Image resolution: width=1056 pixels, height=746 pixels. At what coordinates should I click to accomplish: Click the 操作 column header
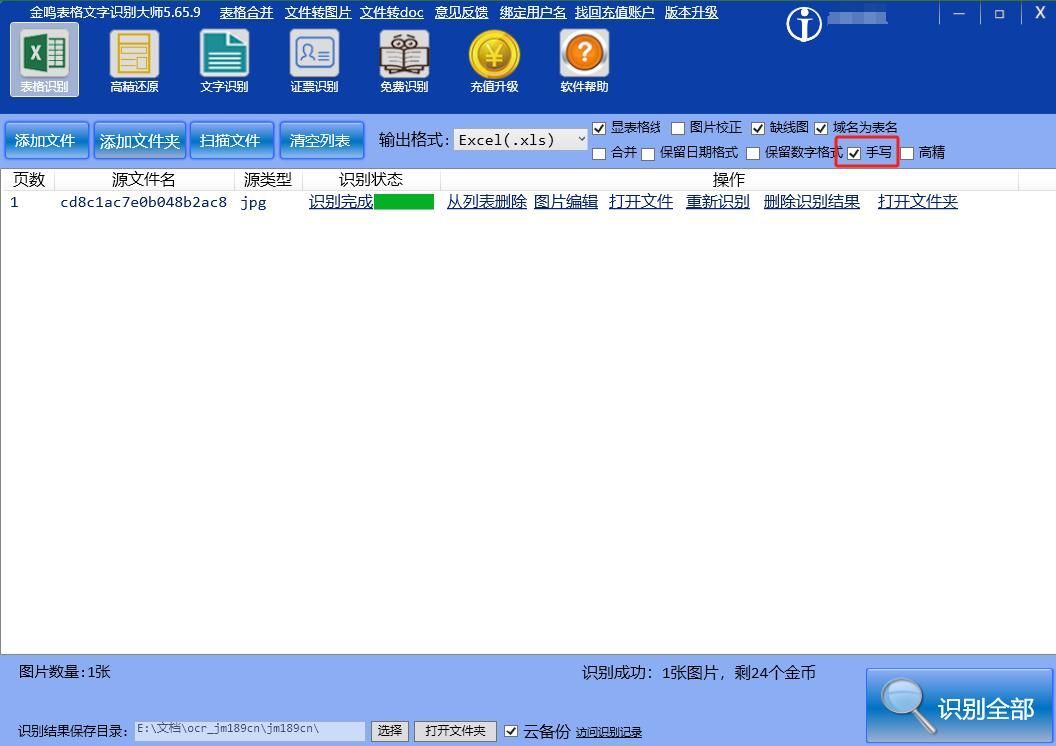tap(729, 180)
